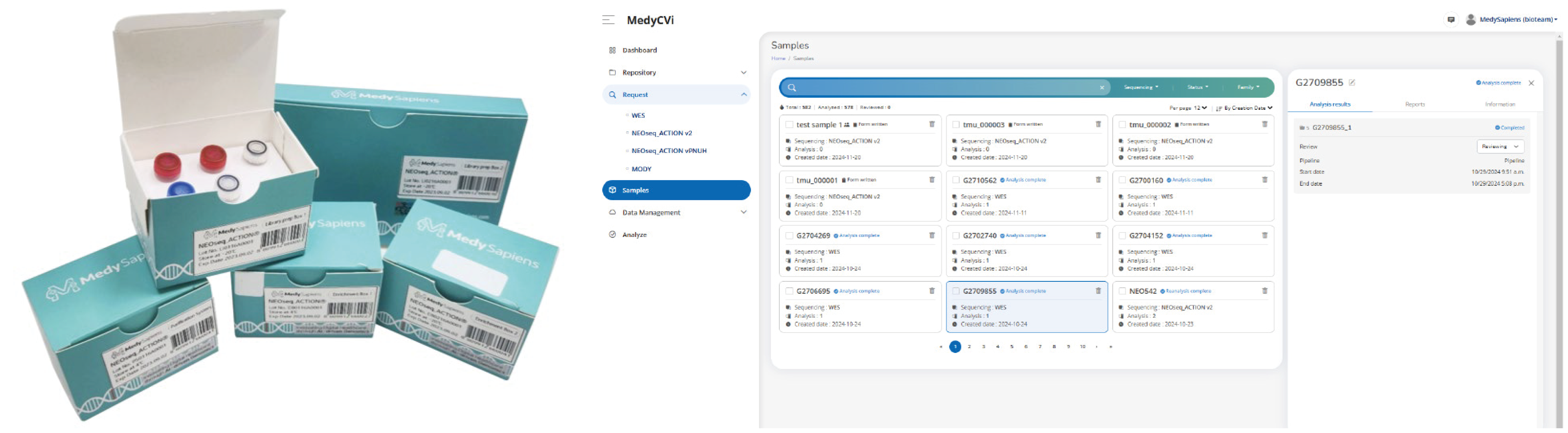Click the folder icon beside G2709855_1
1568x433 pixels.
click(1303, 128)
